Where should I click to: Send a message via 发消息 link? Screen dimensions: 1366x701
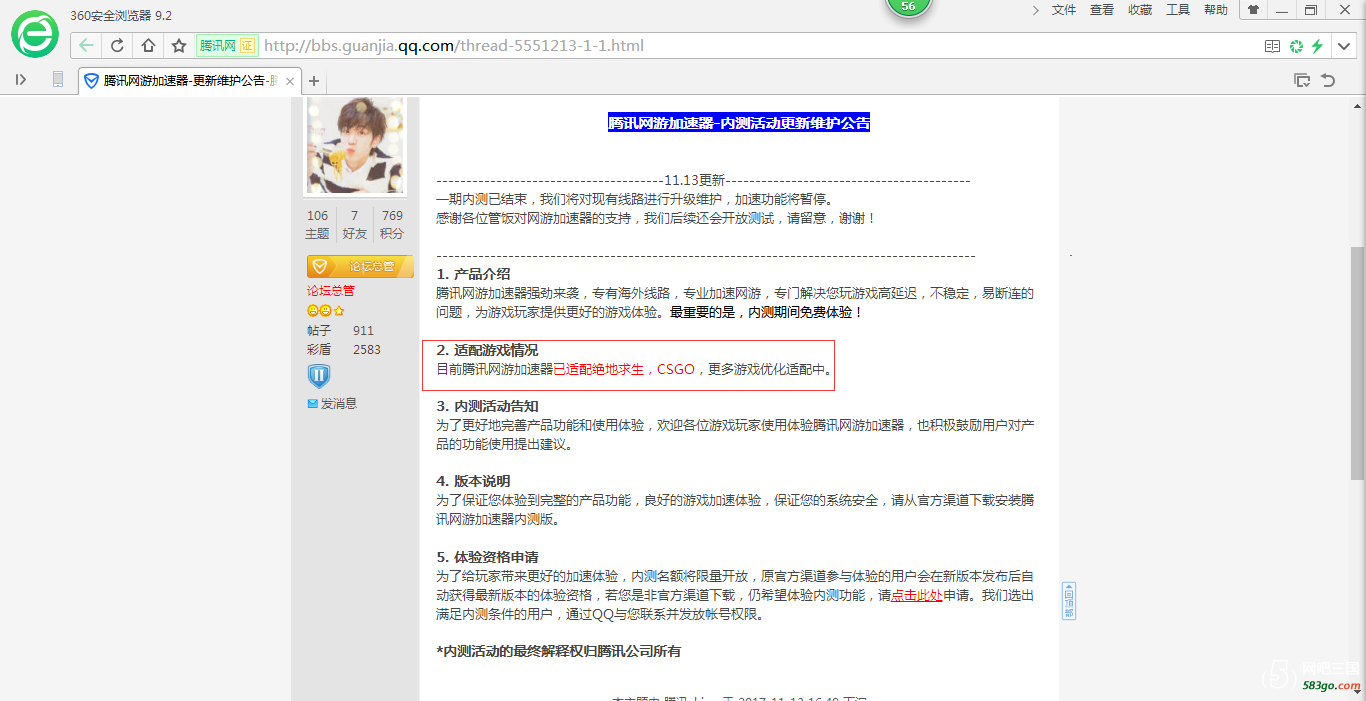pos(332,404)
